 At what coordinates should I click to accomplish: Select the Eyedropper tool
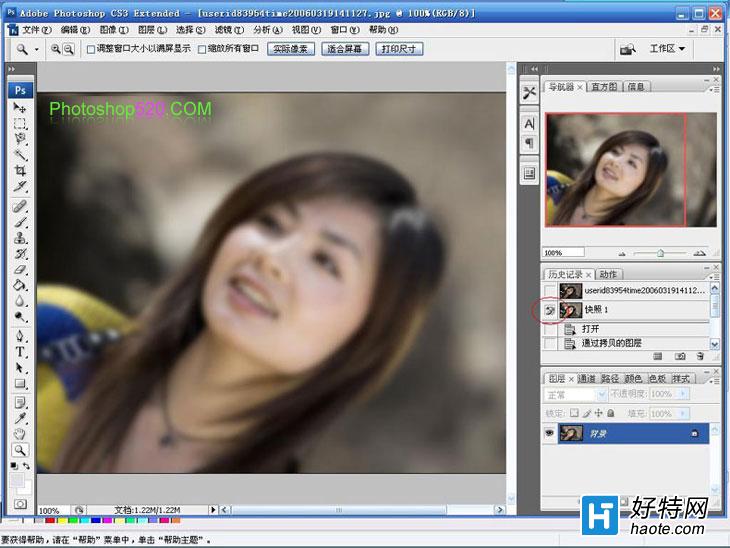pyautogui.click(x=20, y=418)
